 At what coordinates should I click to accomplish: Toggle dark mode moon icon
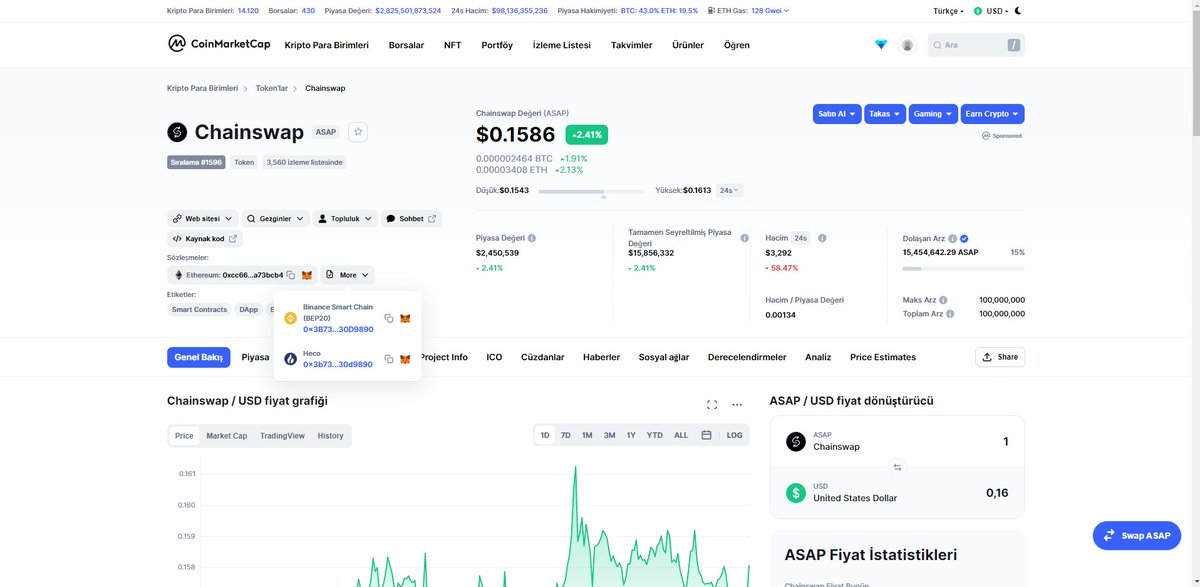[1018, 11]
